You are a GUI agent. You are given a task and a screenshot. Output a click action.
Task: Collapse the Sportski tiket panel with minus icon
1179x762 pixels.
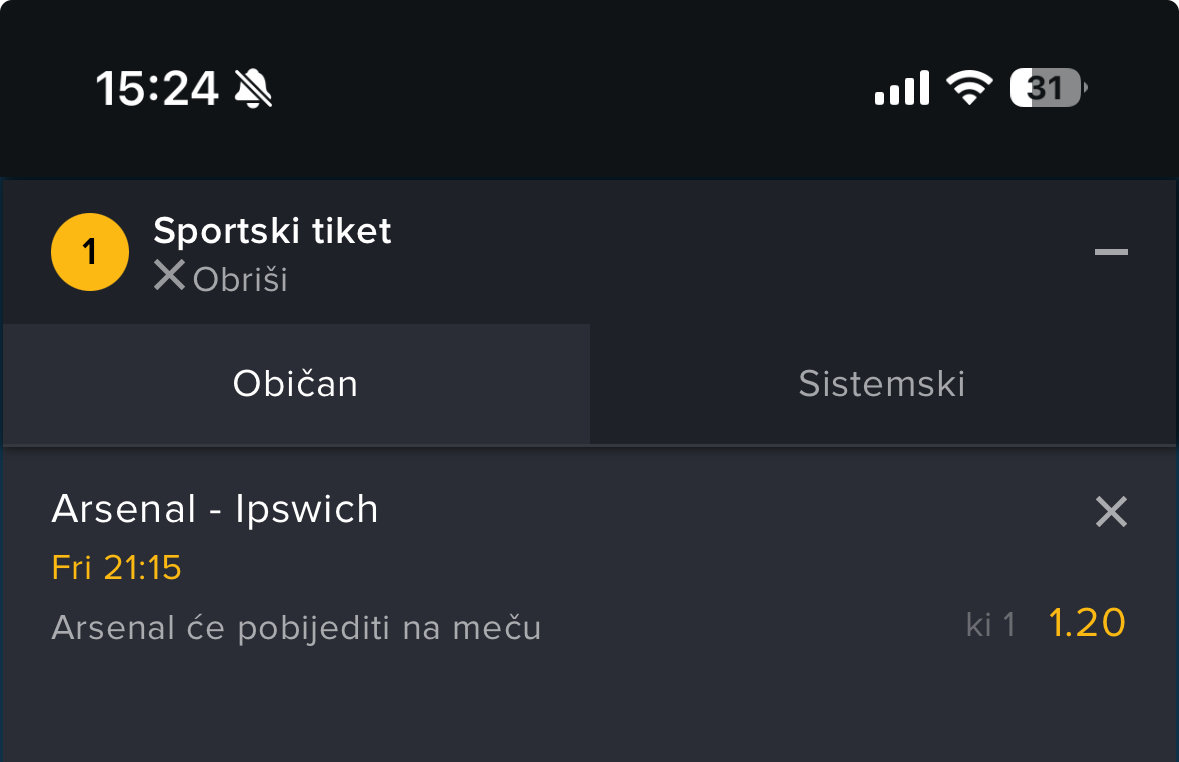coord(1111,252)
